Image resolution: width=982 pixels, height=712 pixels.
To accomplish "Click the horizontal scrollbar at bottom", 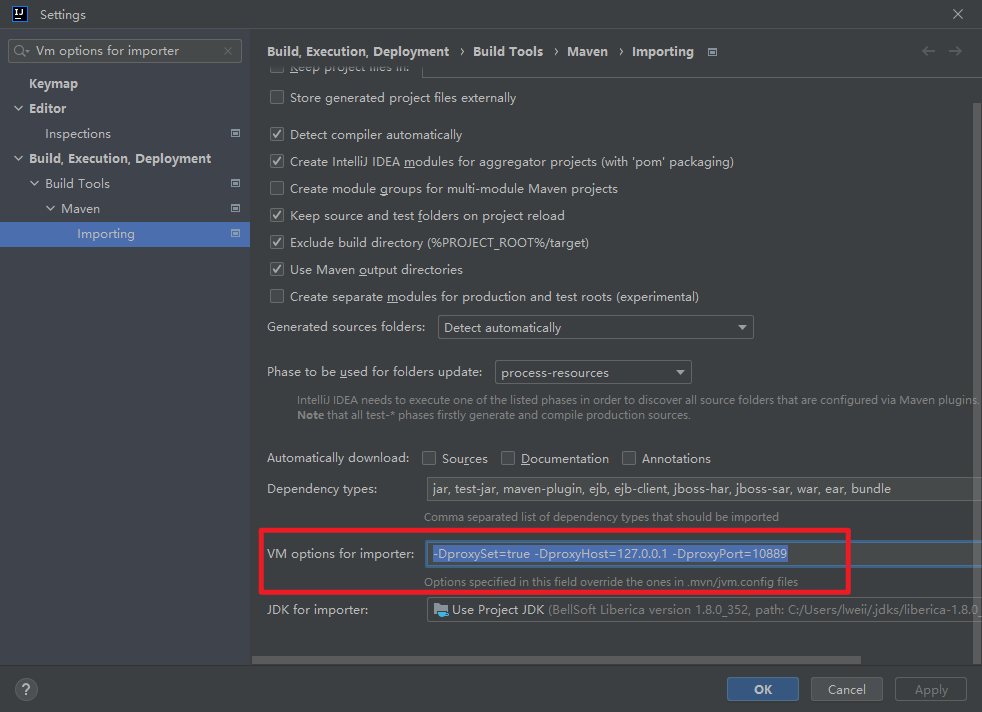I will (x=556, y=660).
